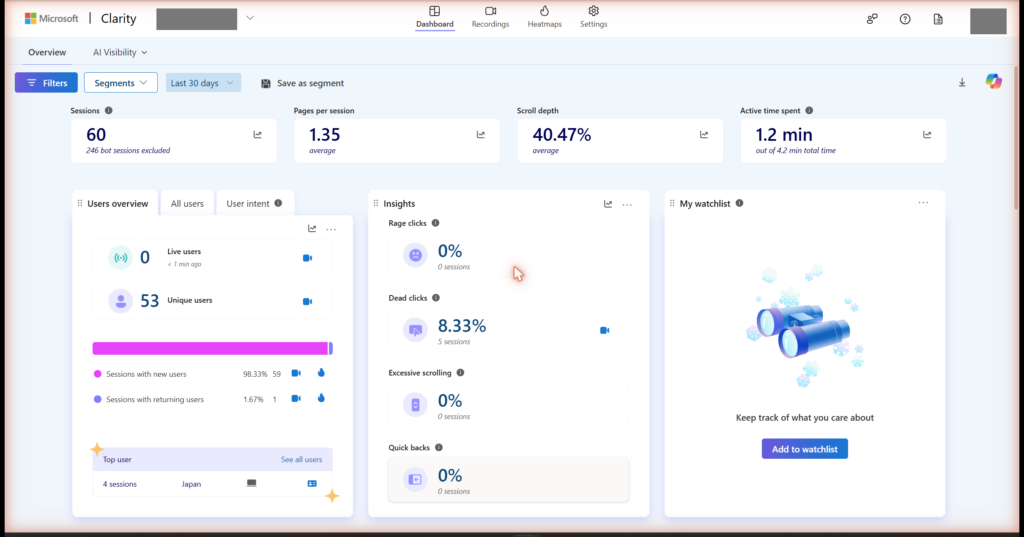Image resolution: width=1024 pixels, height=537 pixels.
Task: Click the 4 sessions top user link
Action: (x=120, y=484)
